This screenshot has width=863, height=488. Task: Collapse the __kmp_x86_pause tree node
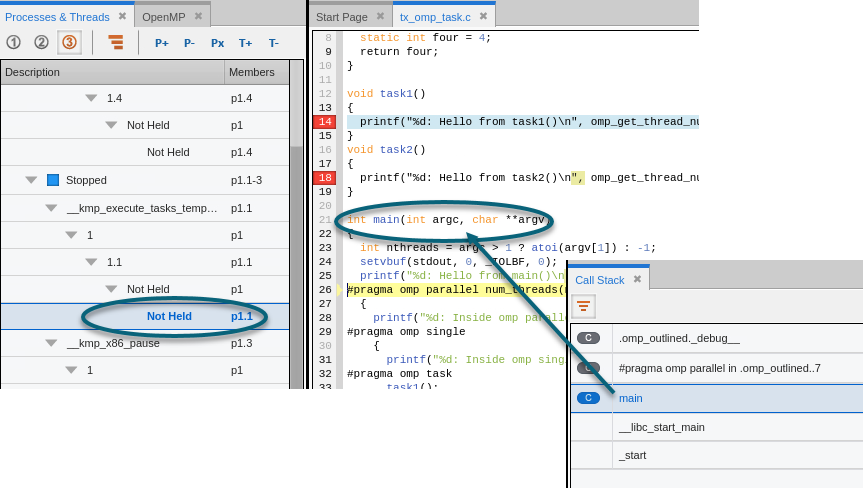[51, 343]
